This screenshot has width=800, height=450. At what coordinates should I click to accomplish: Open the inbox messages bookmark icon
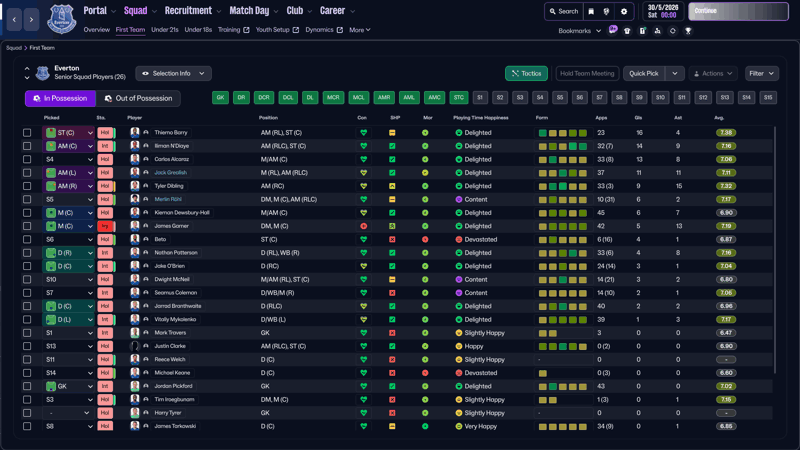[613, 30]
